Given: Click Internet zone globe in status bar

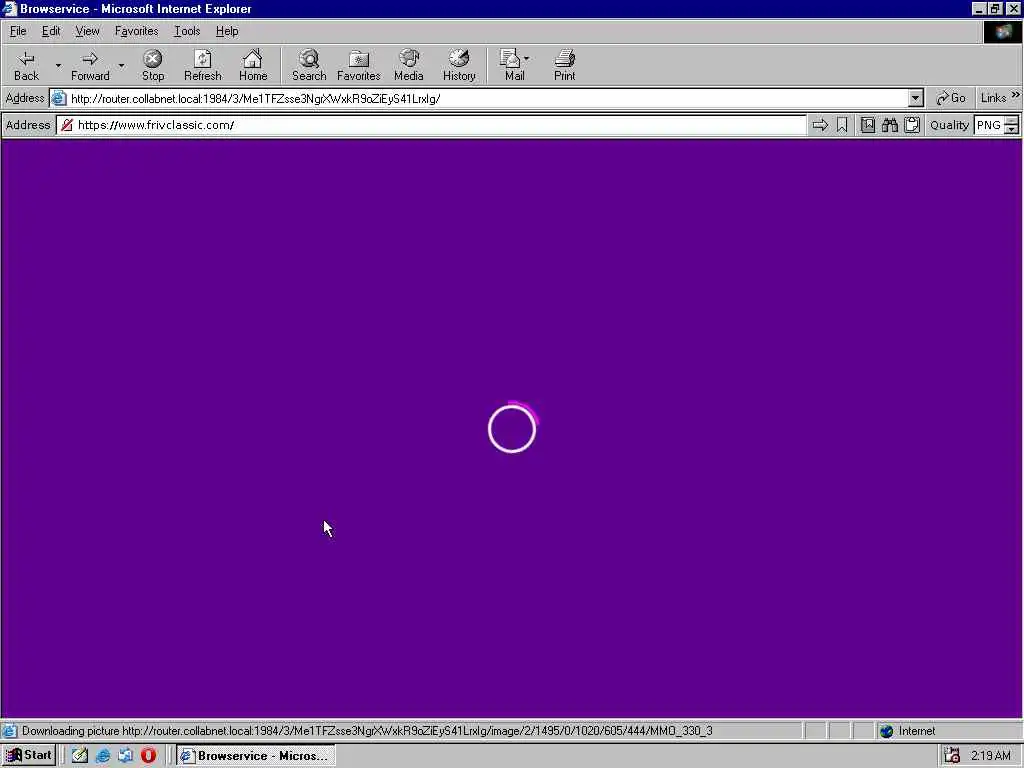Looking at the screenshot, I should point(886,731).
